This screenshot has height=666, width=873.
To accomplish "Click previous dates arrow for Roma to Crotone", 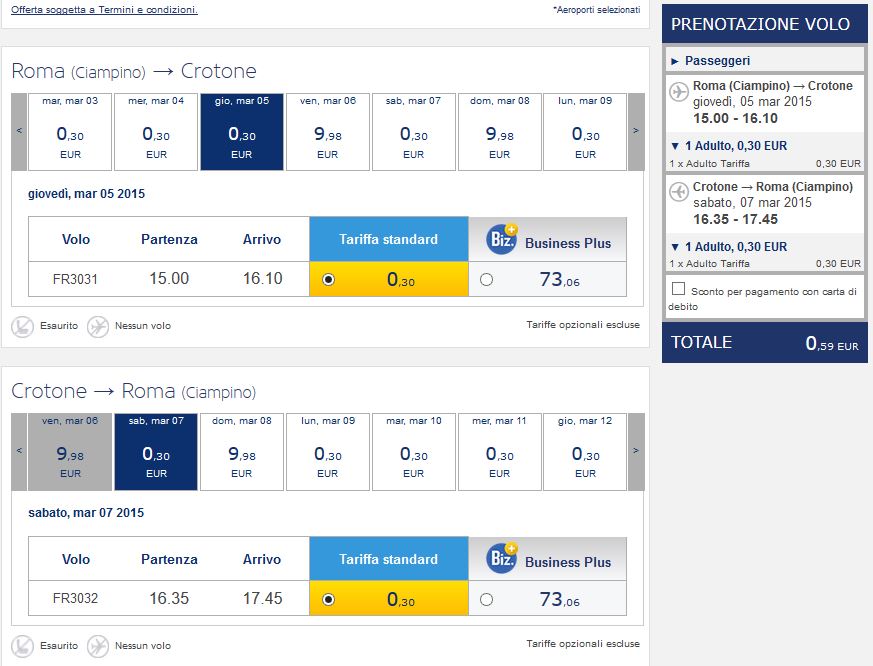I will point(19,131).
